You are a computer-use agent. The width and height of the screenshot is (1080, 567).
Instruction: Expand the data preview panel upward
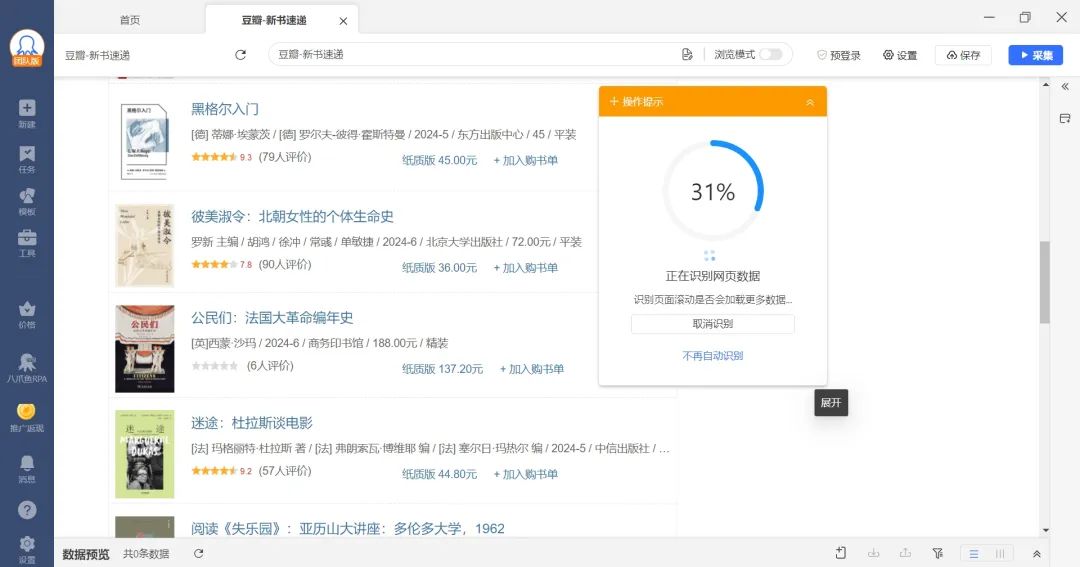1037,553
